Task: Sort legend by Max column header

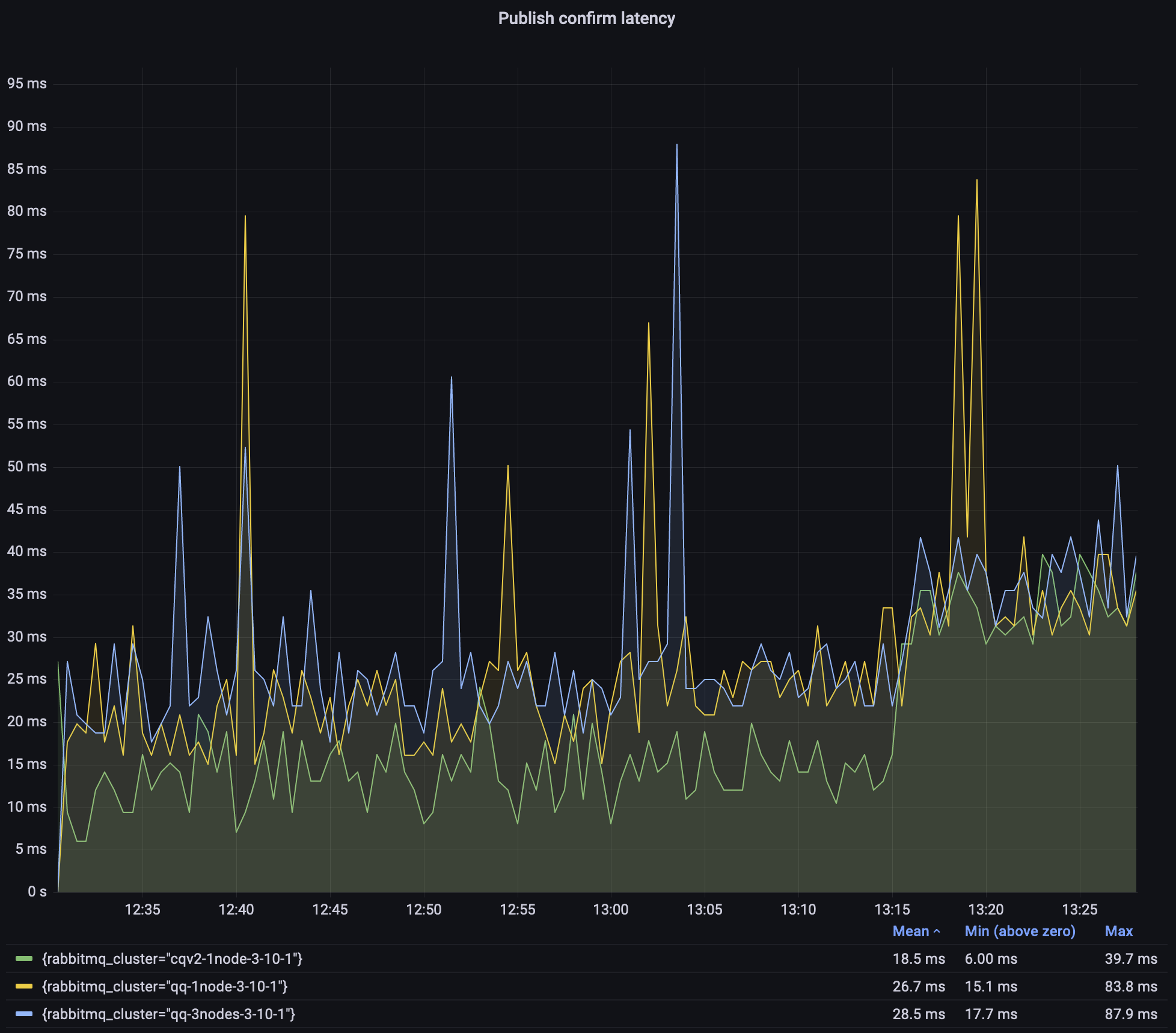Action: 1118,931
